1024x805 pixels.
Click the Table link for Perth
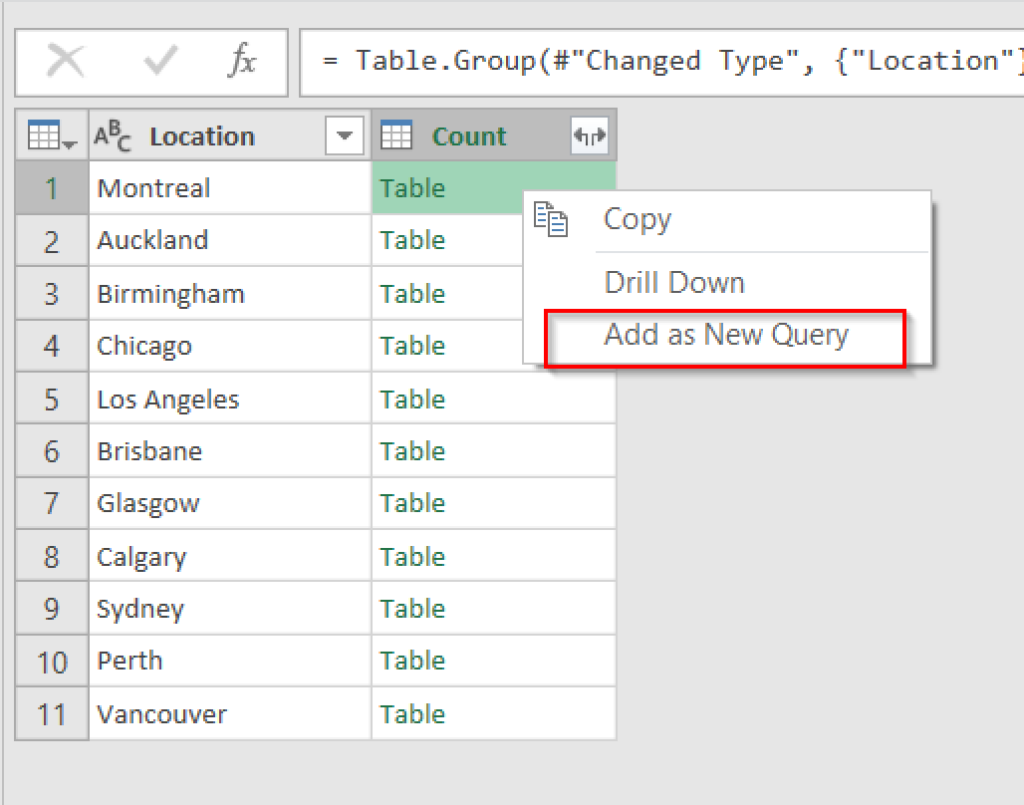(412, 661)
